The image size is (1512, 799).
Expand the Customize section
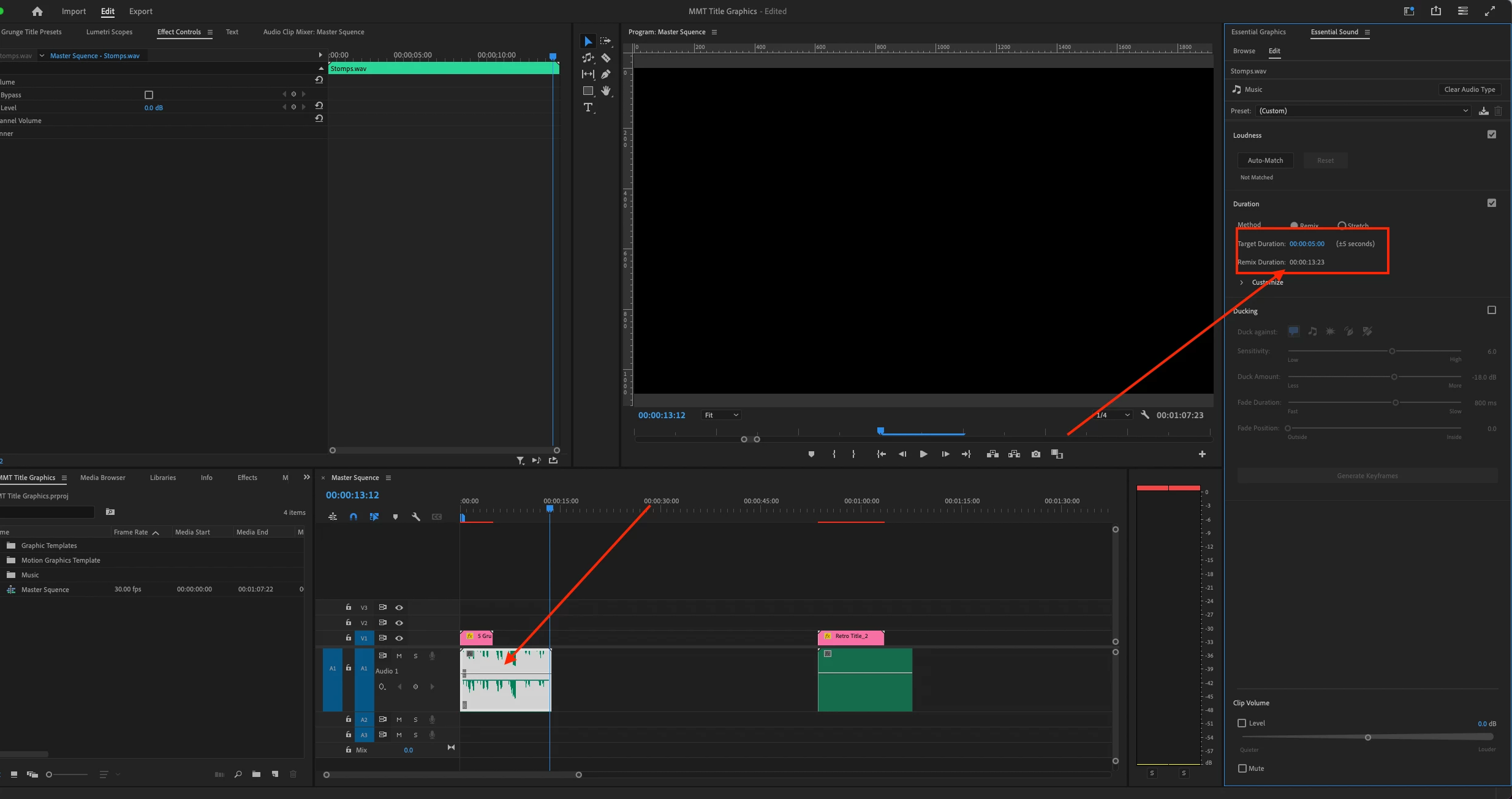pyautogui.click(x=1242, y=282)
